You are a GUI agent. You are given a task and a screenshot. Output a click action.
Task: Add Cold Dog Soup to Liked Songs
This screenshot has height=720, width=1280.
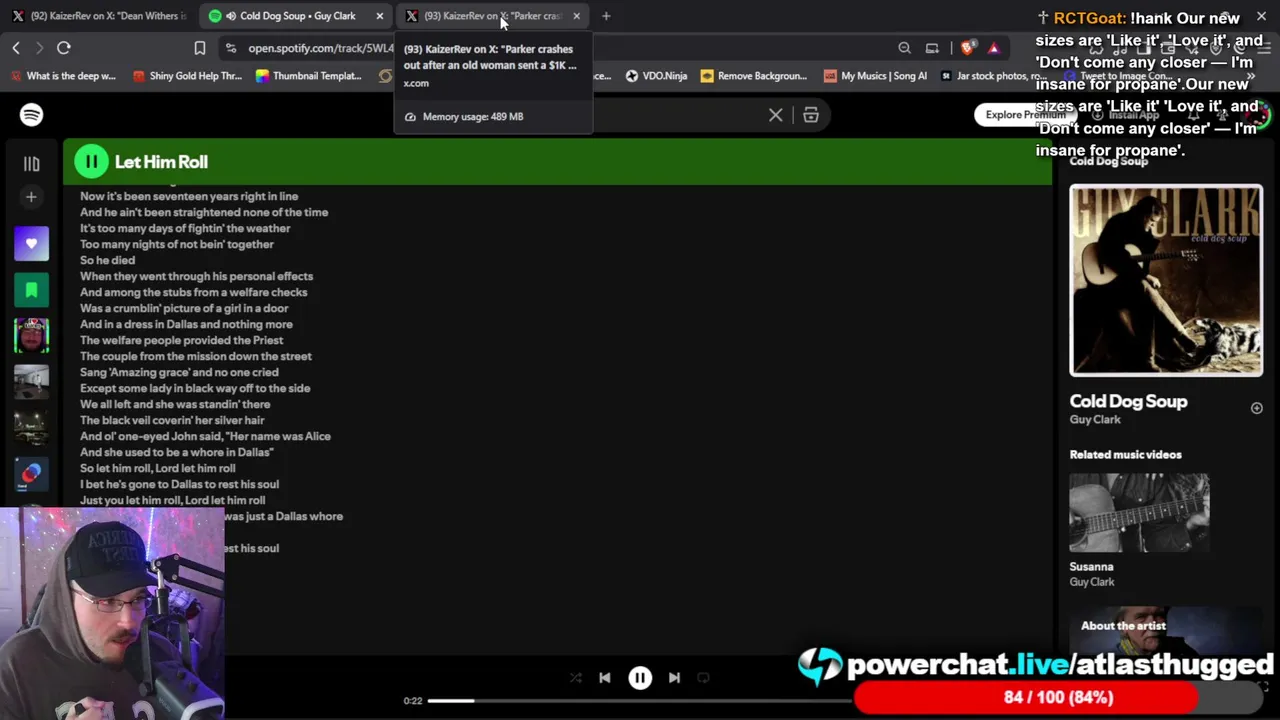(x=1256, y=408)
